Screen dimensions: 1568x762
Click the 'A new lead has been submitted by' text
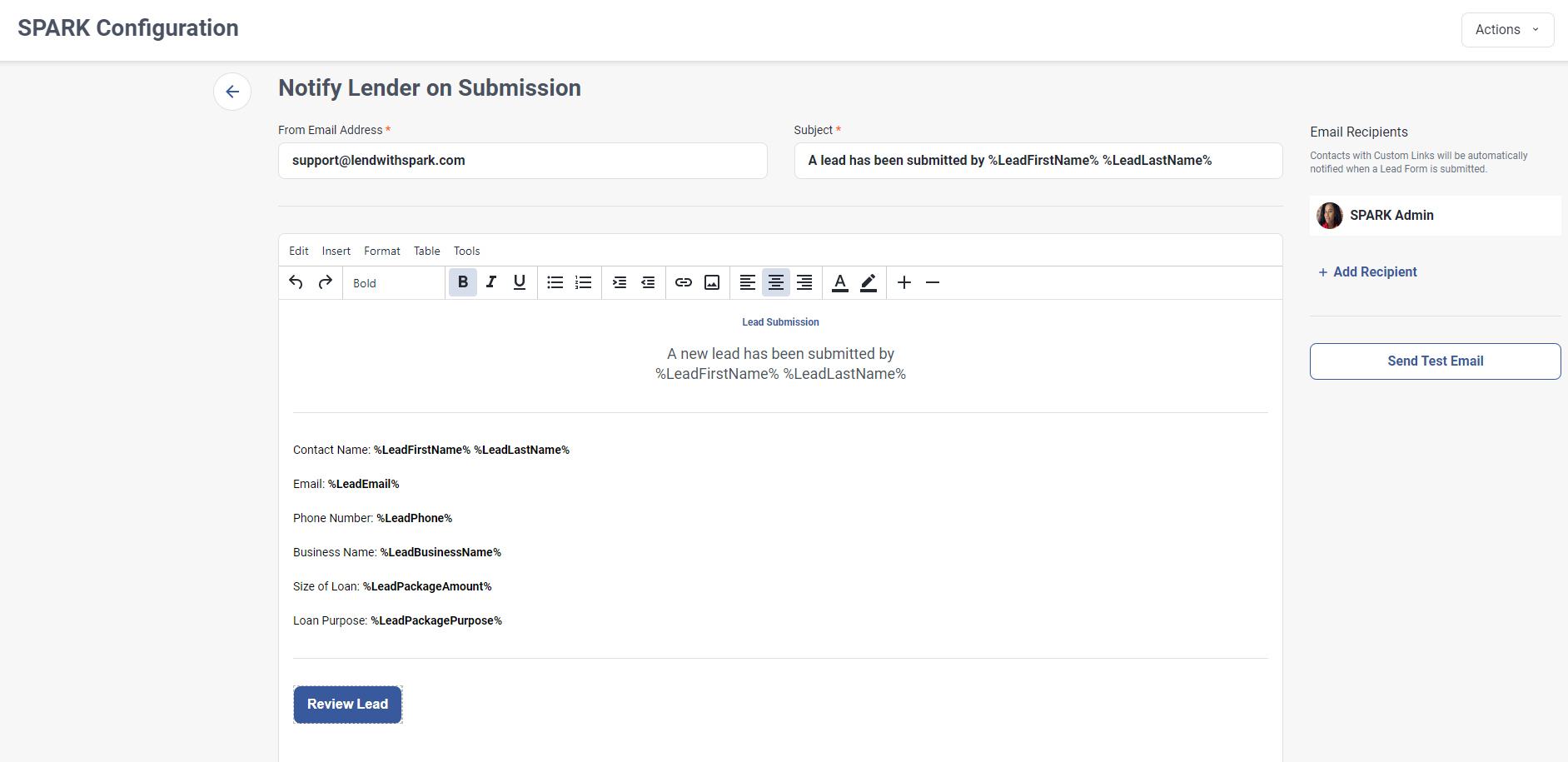[780, 354]
